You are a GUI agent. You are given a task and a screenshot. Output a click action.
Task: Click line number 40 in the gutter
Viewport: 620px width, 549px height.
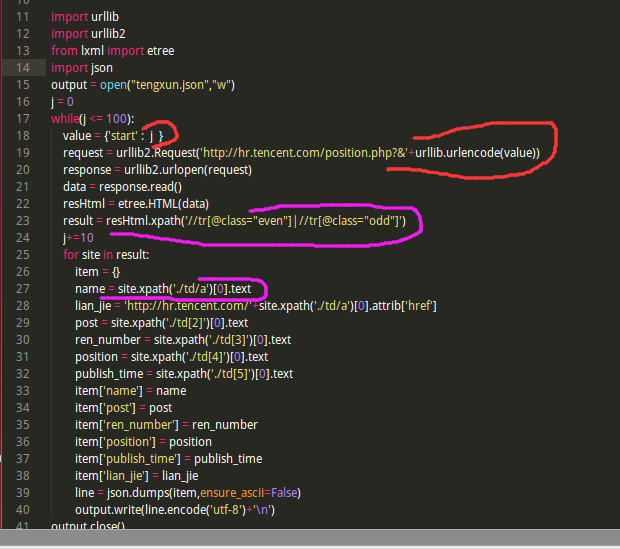(x=23, y=510)
